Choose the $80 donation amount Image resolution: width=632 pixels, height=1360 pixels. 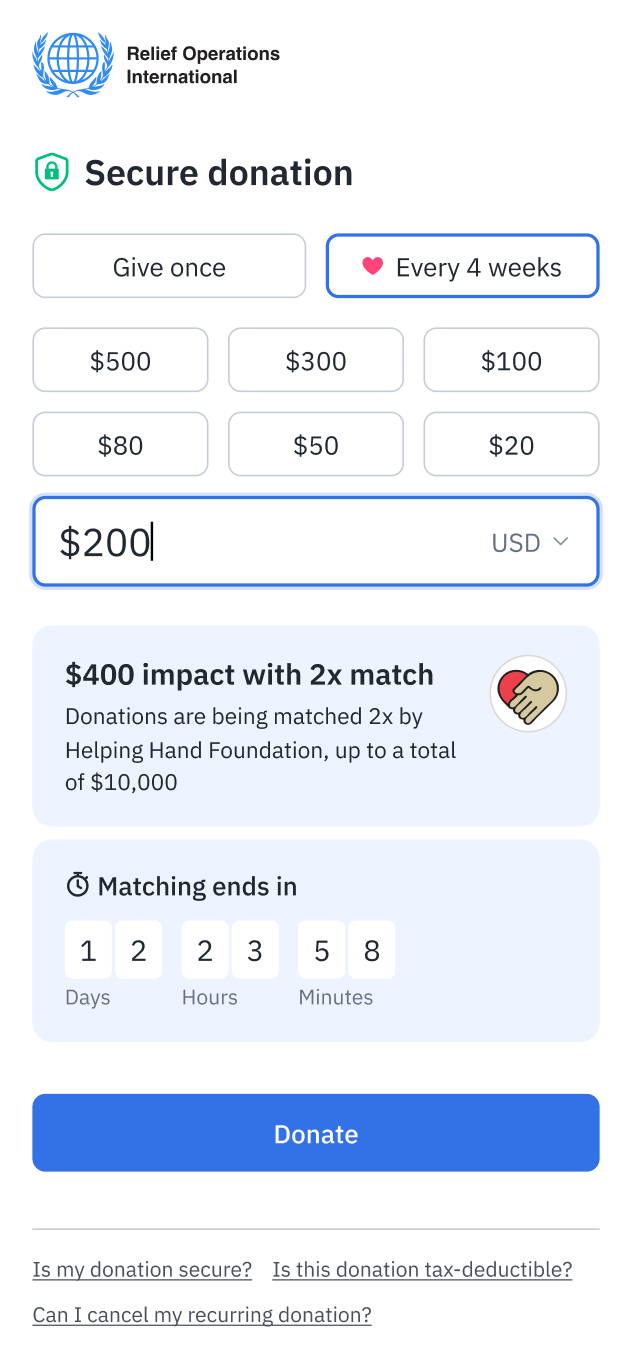[120, 444]
